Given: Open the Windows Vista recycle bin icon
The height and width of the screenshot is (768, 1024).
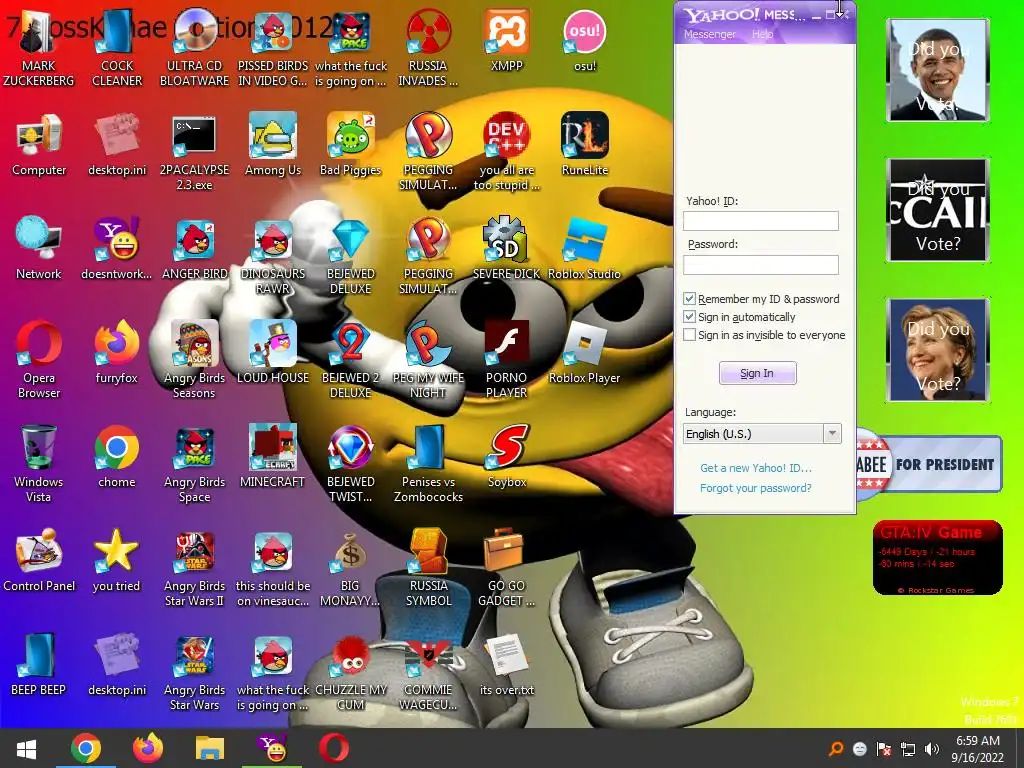Looking at the screenshot, I should click(x=39, y=464).
